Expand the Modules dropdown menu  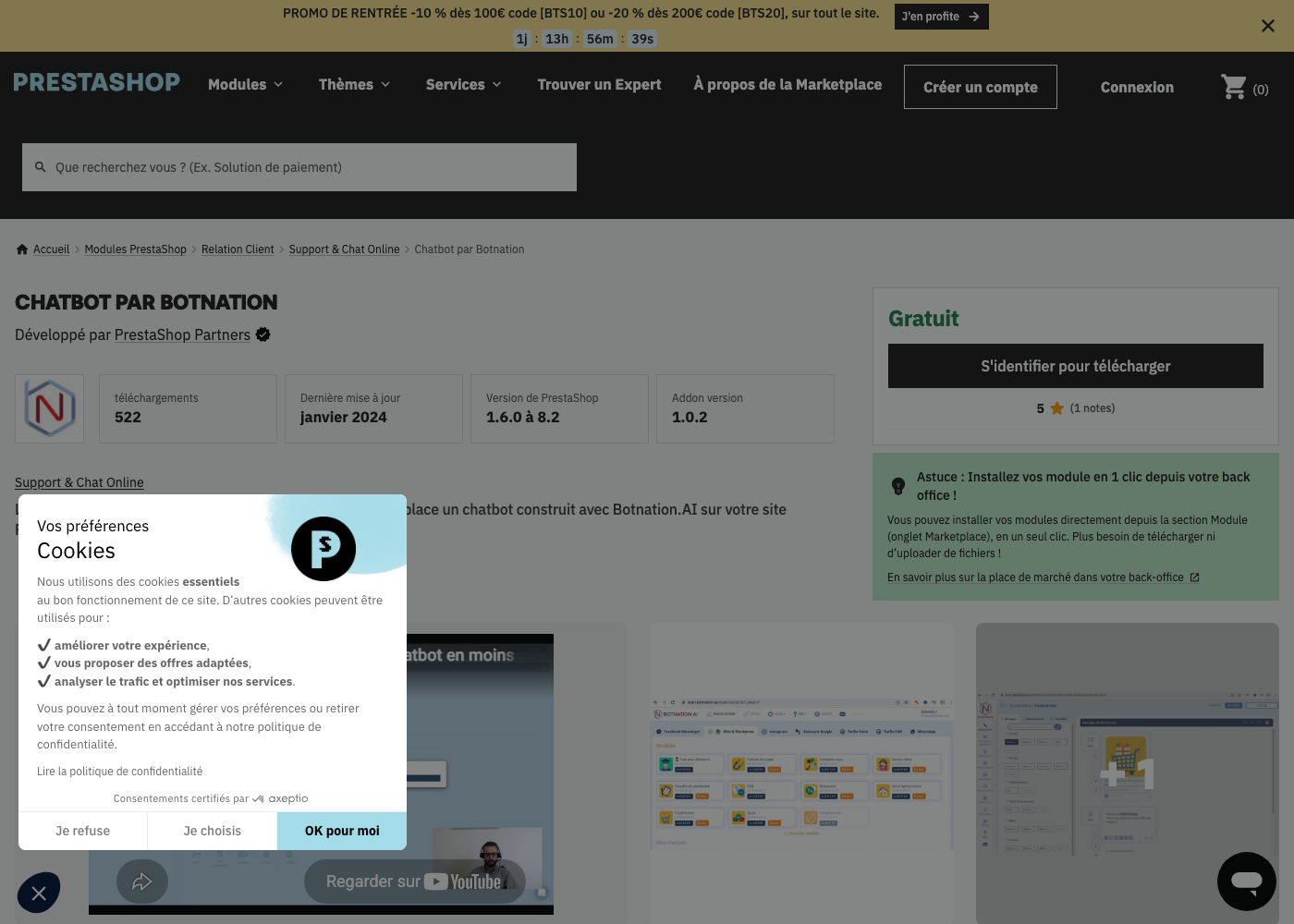245,84
